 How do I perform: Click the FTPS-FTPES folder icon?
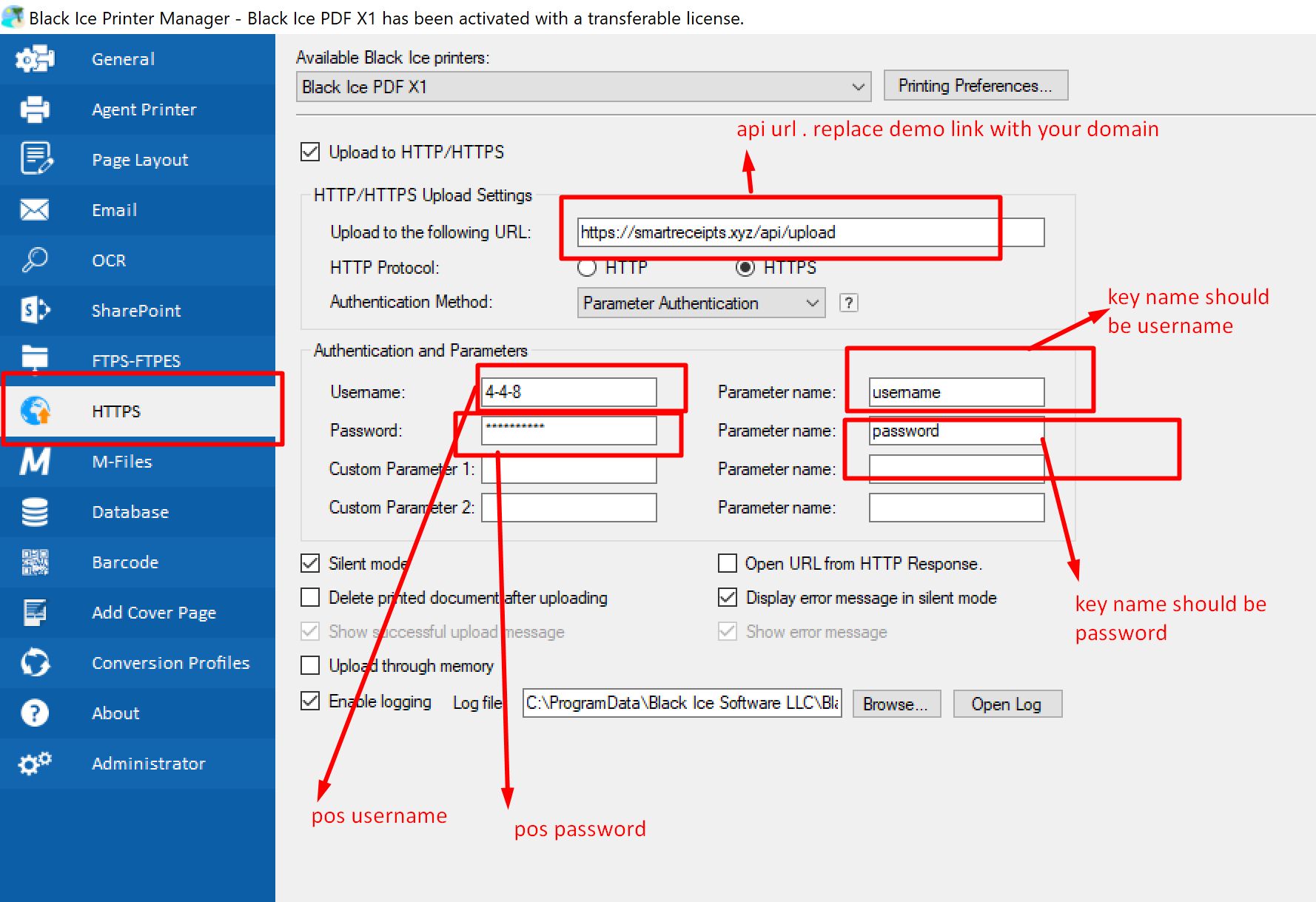tap(35, 359)
